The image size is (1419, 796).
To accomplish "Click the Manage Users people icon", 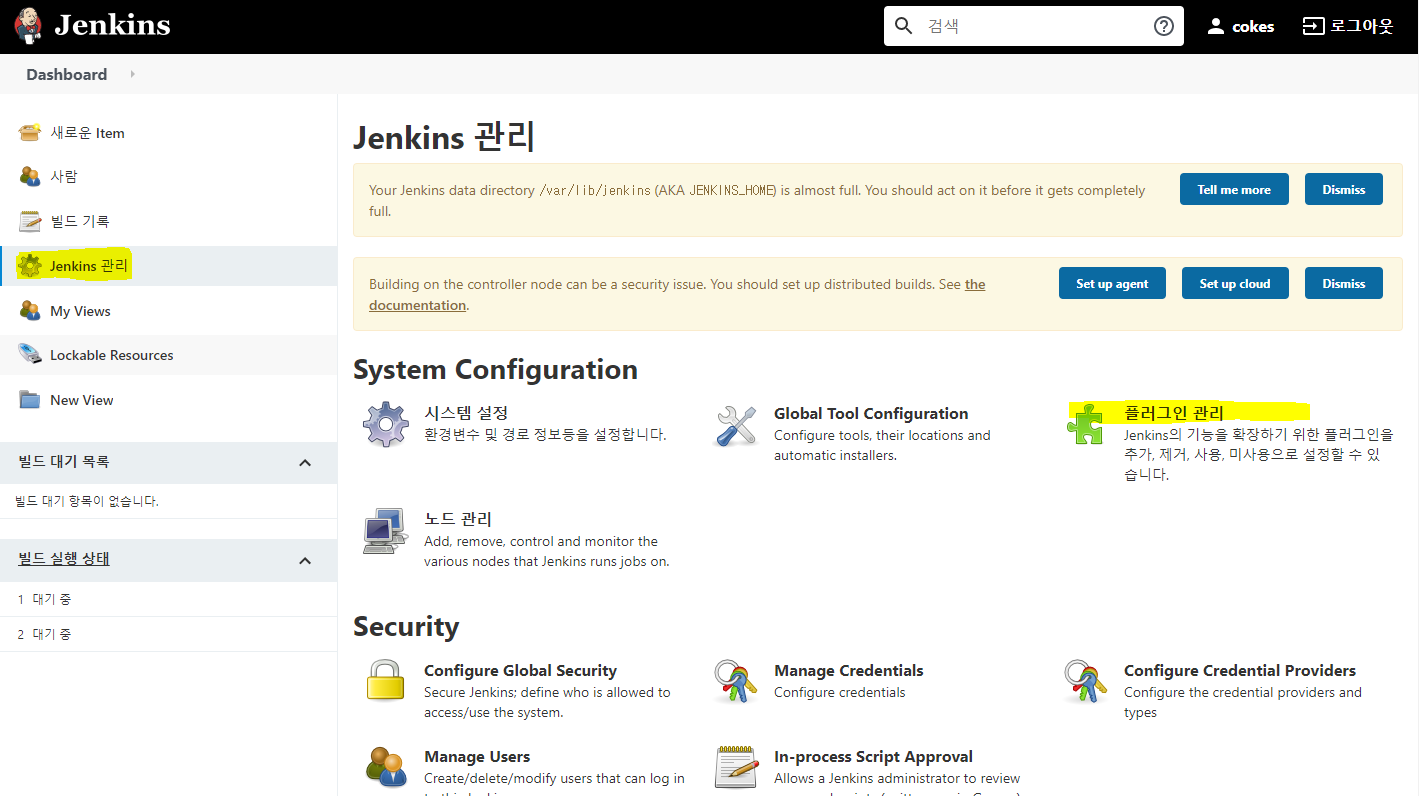I will click(x=386, y=767).
